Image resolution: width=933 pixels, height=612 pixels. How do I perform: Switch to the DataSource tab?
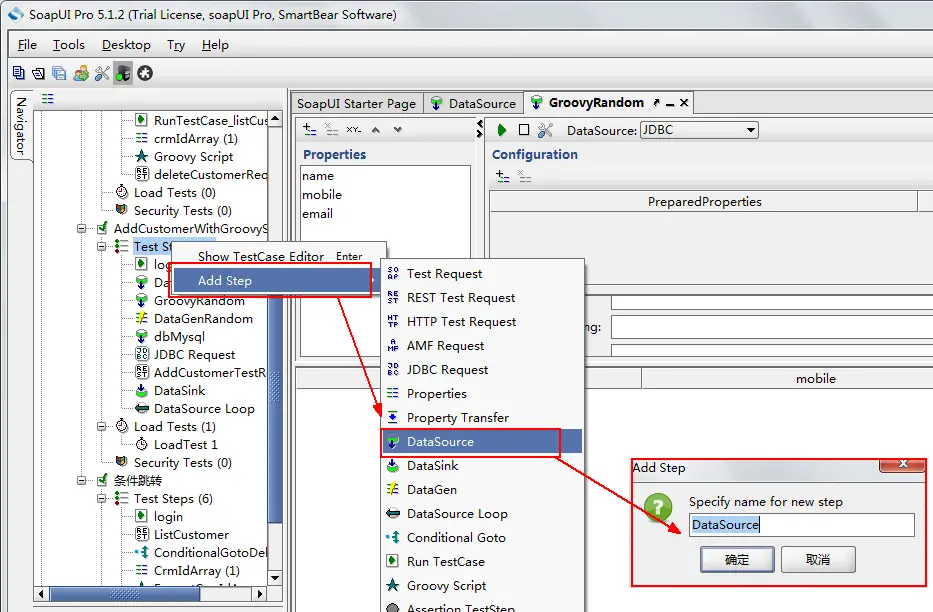pos(474,103)
